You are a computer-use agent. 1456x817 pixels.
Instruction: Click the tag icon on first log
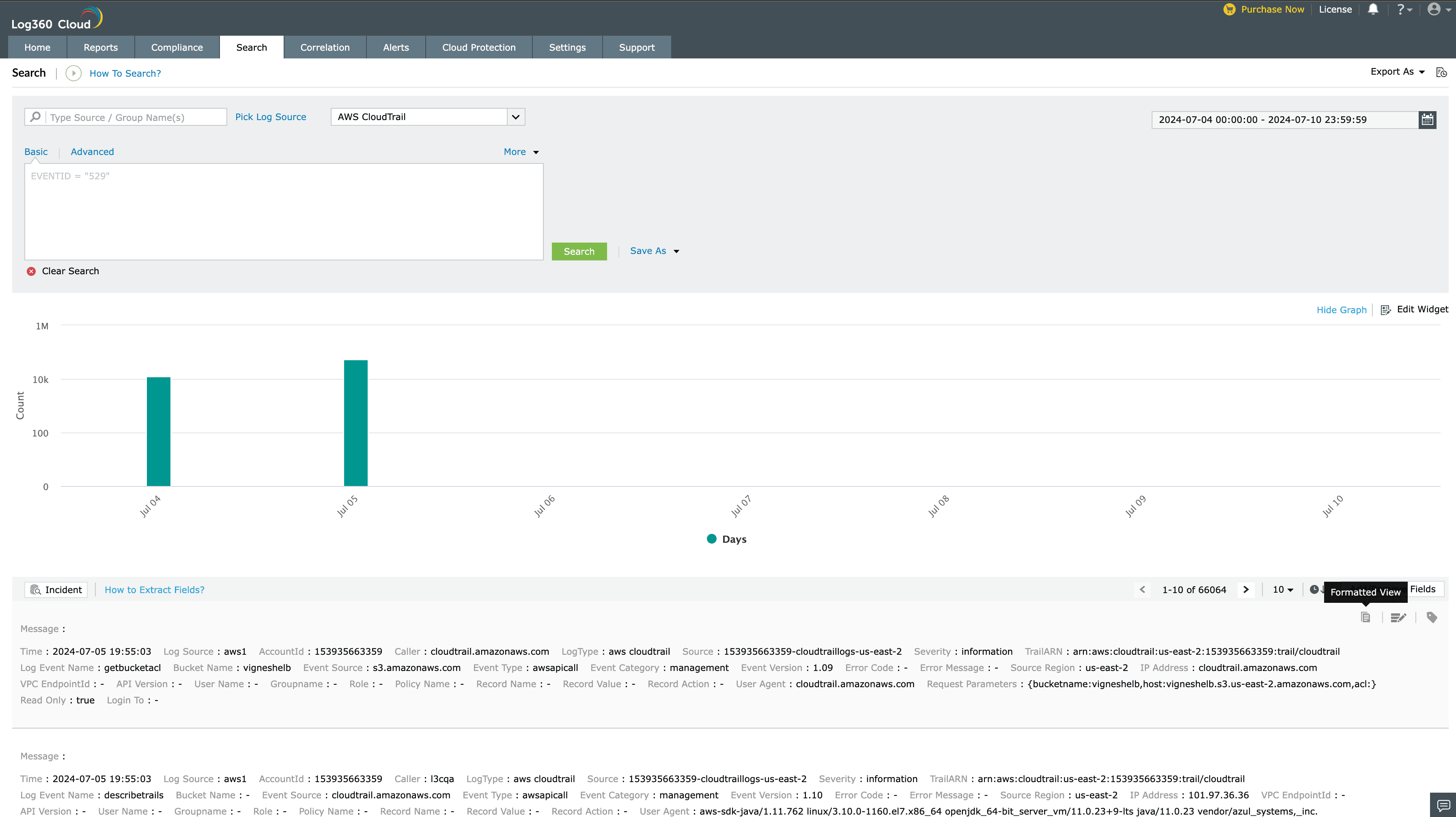point(1432,617)
